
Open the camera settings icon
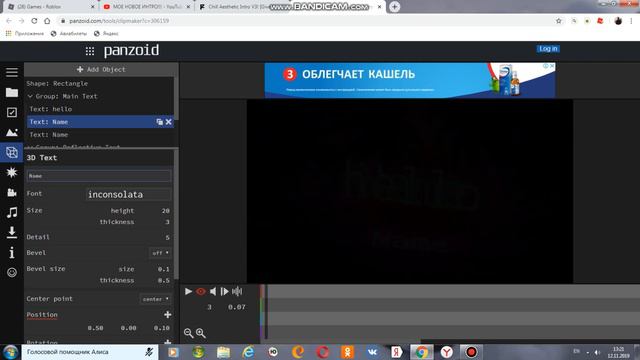tap(12, 192)
